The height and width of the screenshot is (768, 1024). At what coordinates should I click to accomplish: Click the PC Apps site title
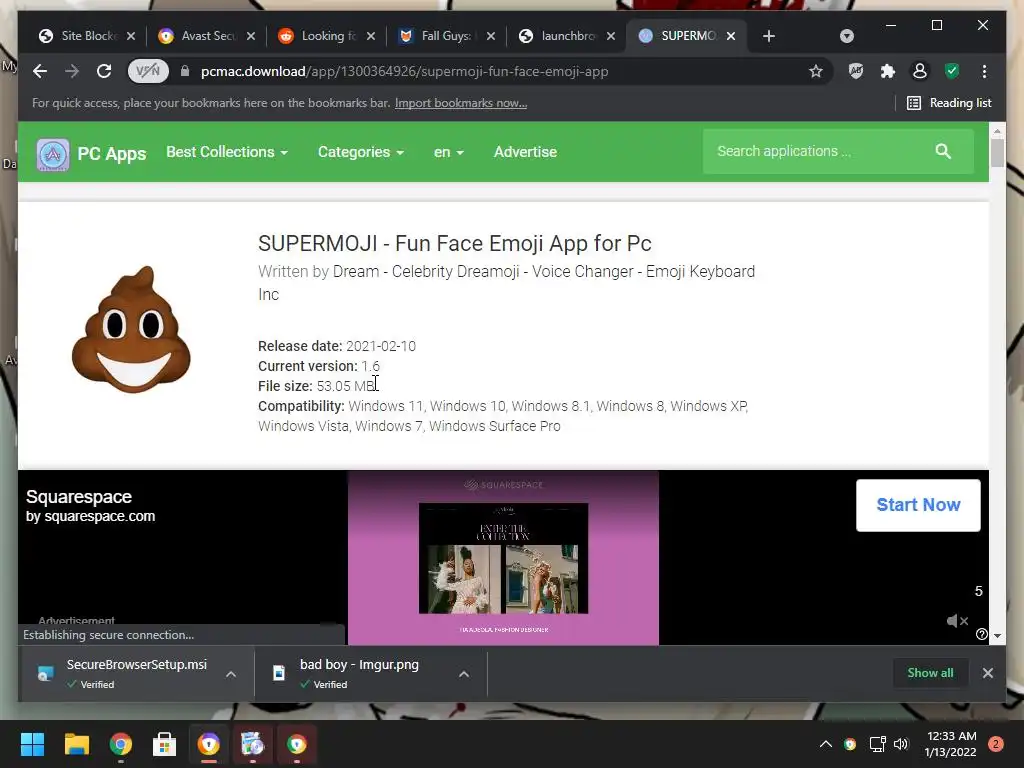pos(112,154)
